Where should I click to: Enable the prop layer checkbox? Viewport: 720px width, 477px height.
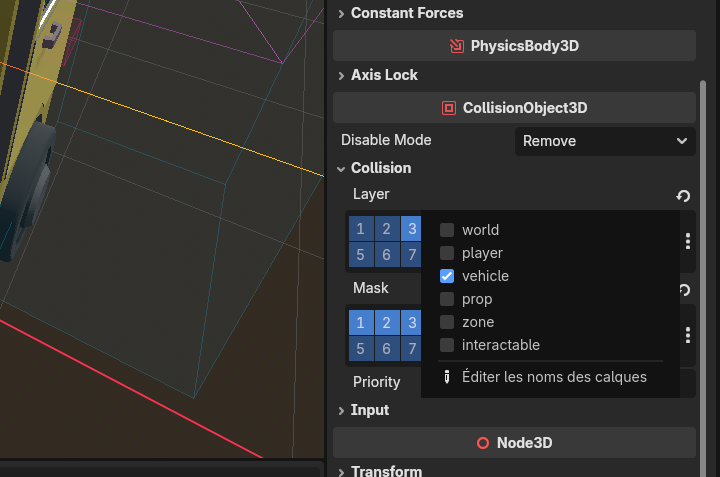coord(447,299)
